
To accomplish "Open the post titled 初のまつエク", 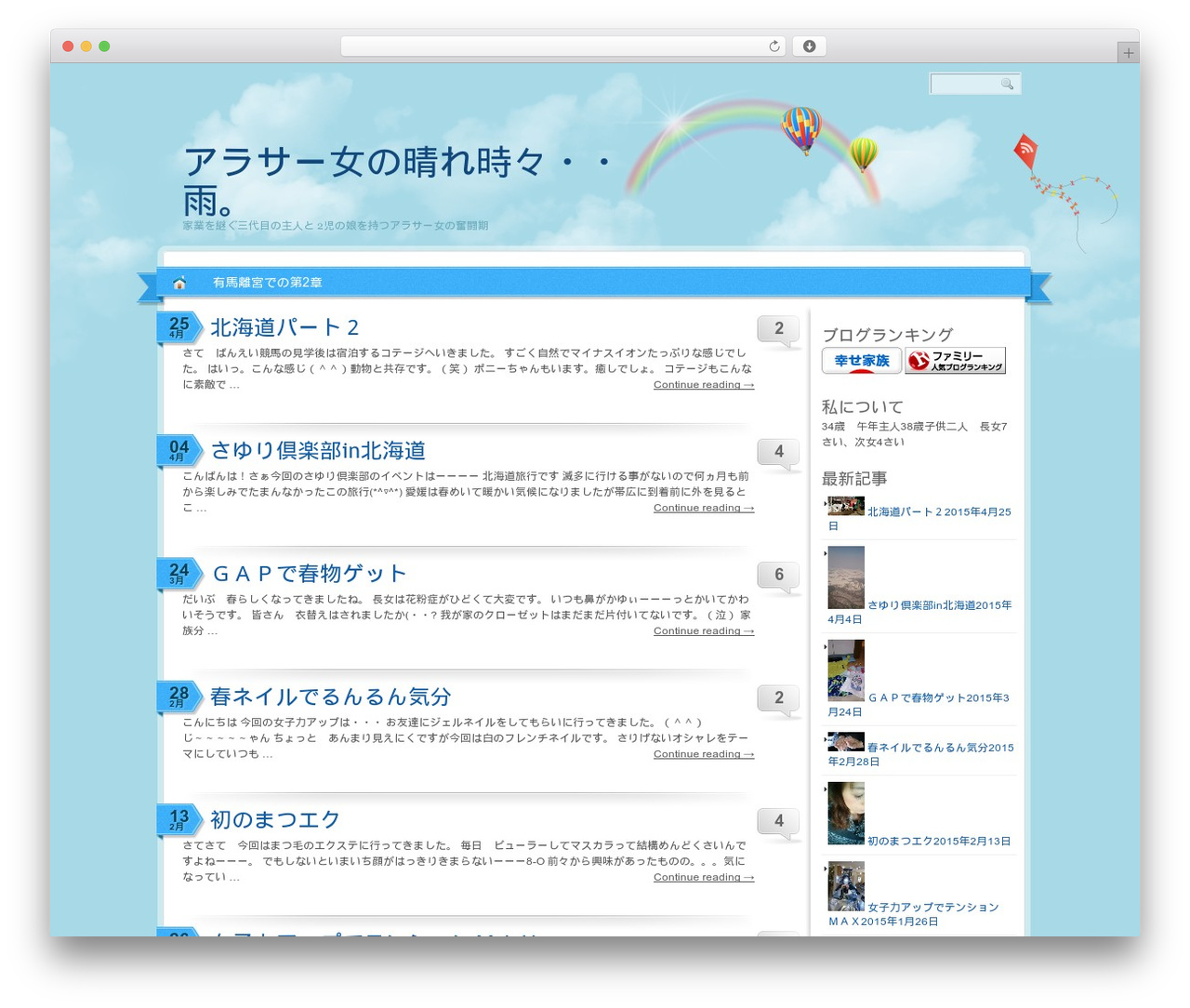I will tap(275, 819).
